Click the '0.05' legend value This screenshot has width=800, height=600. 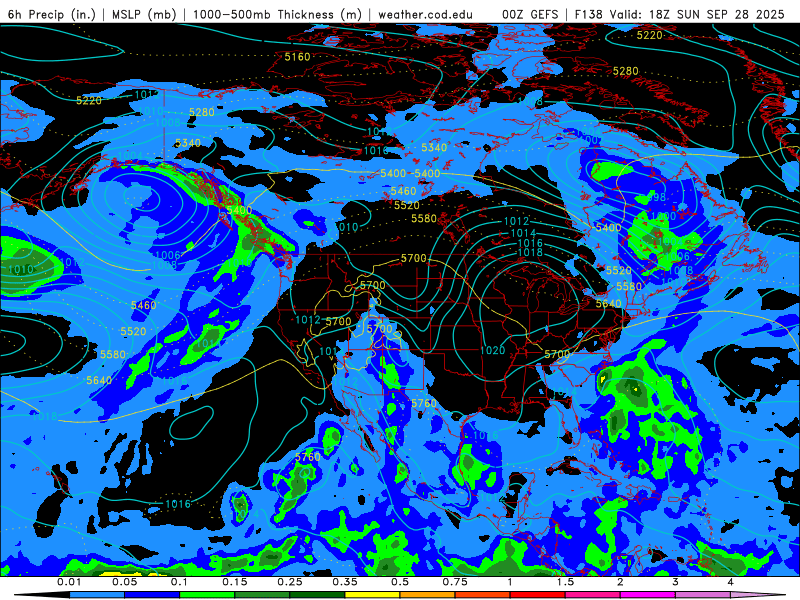click(x=124, y=582)
